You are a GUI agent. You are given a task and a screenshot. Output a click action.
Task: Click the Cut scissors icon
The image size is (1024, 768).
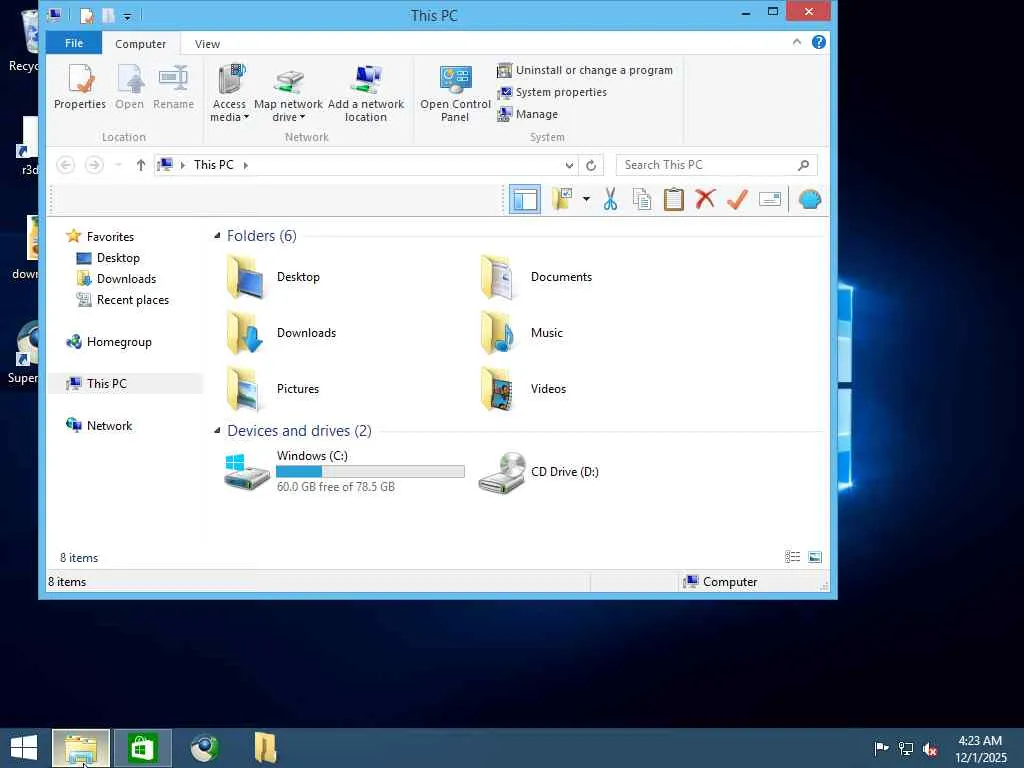[x=611, y=199]
